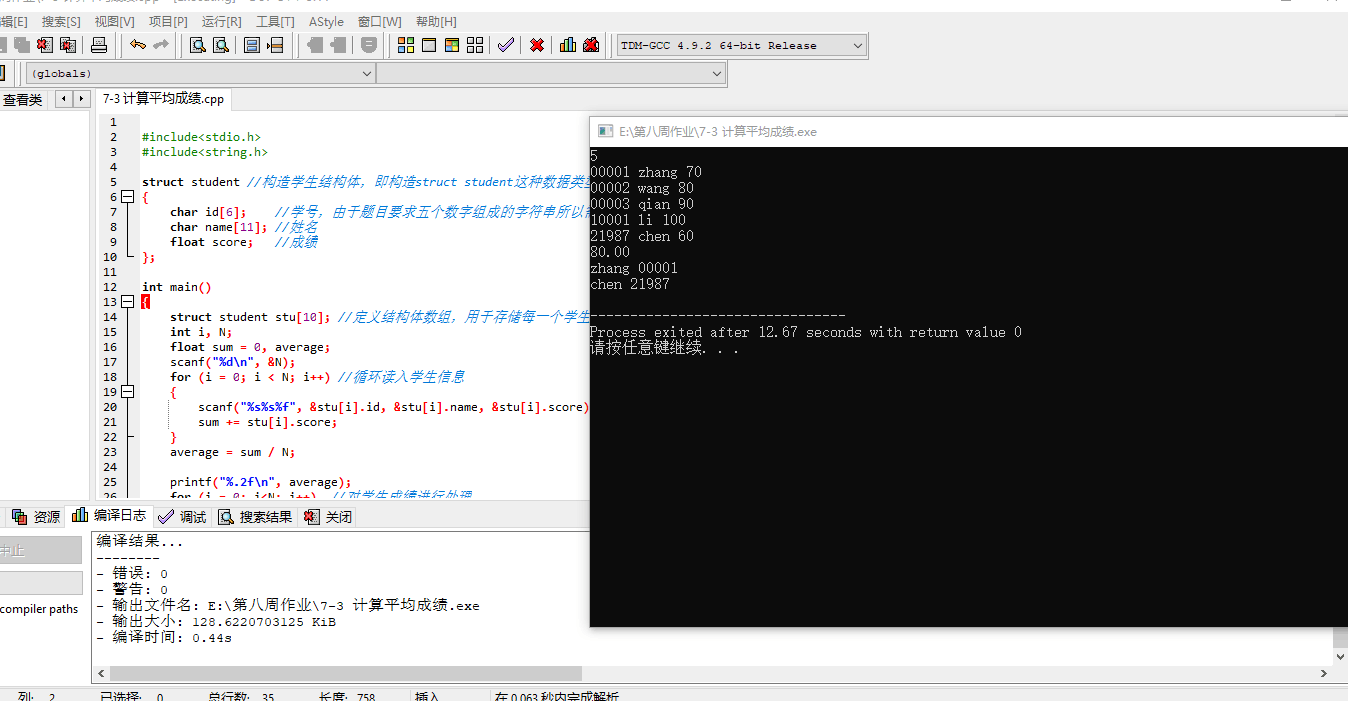Screen dimensions: 1348x701
Task: Open Find using the magnifier toolbar icon
Action: [198, 45]
